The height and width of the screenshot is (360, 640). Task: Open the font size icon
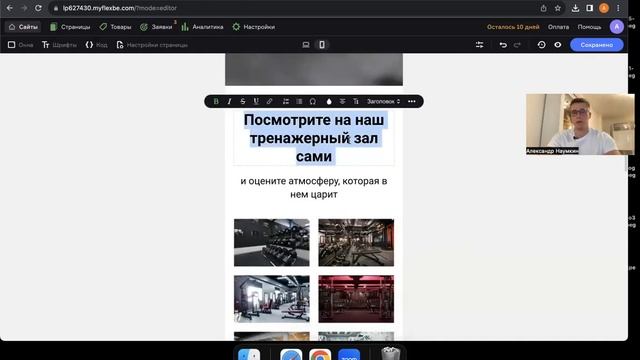[x=356, y=101]
